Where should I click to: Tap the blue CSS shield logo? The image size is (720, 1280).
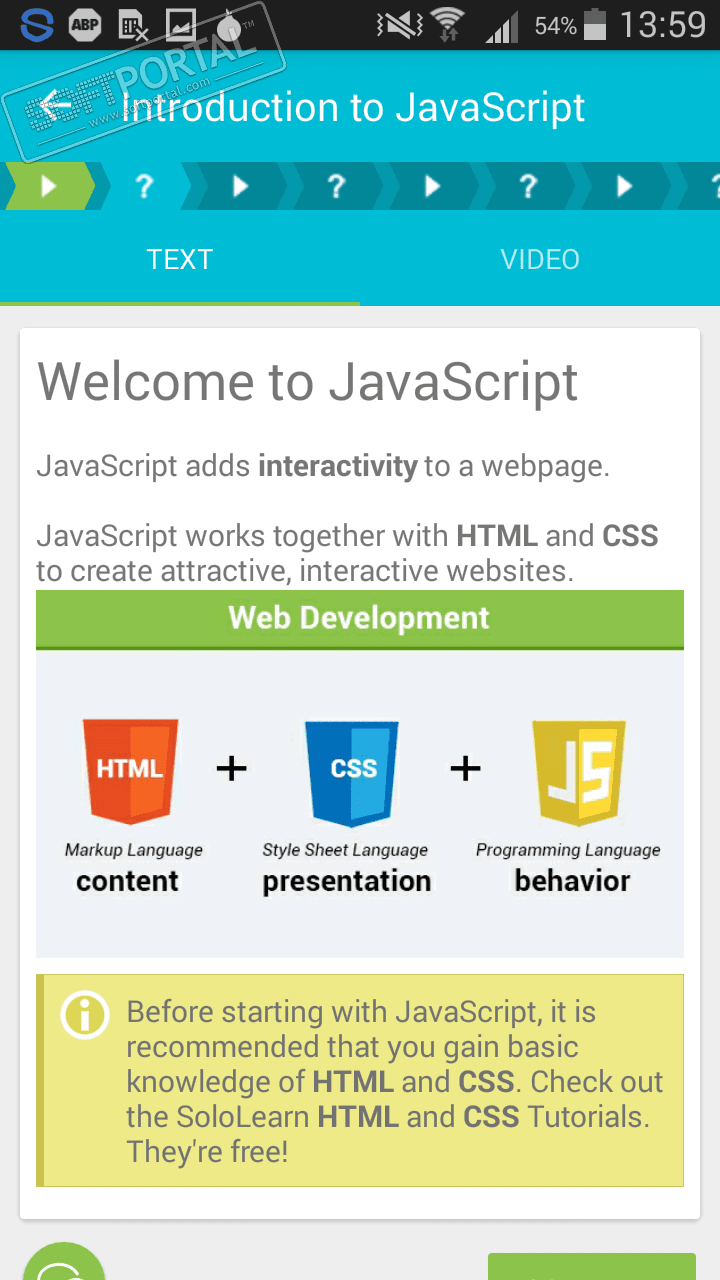pos(352,769)
